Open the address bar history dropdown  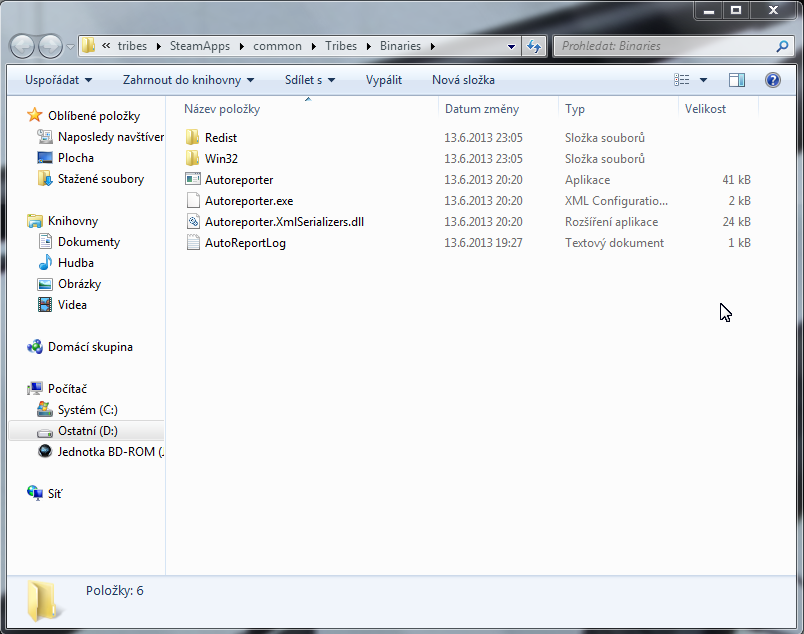tap(511, 46)
